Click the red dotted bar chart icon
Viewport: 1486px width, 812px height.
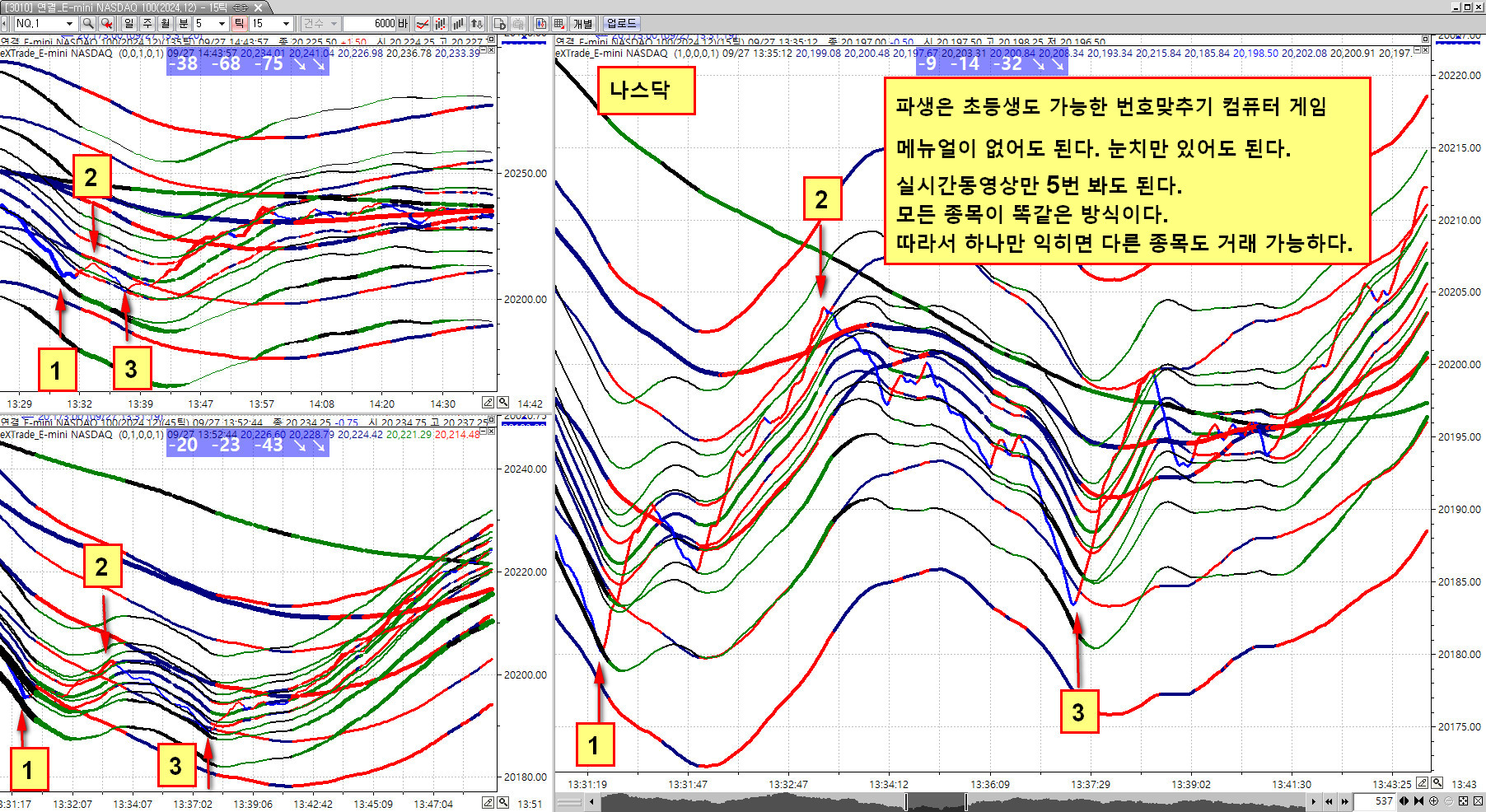[x=441, y=23]
